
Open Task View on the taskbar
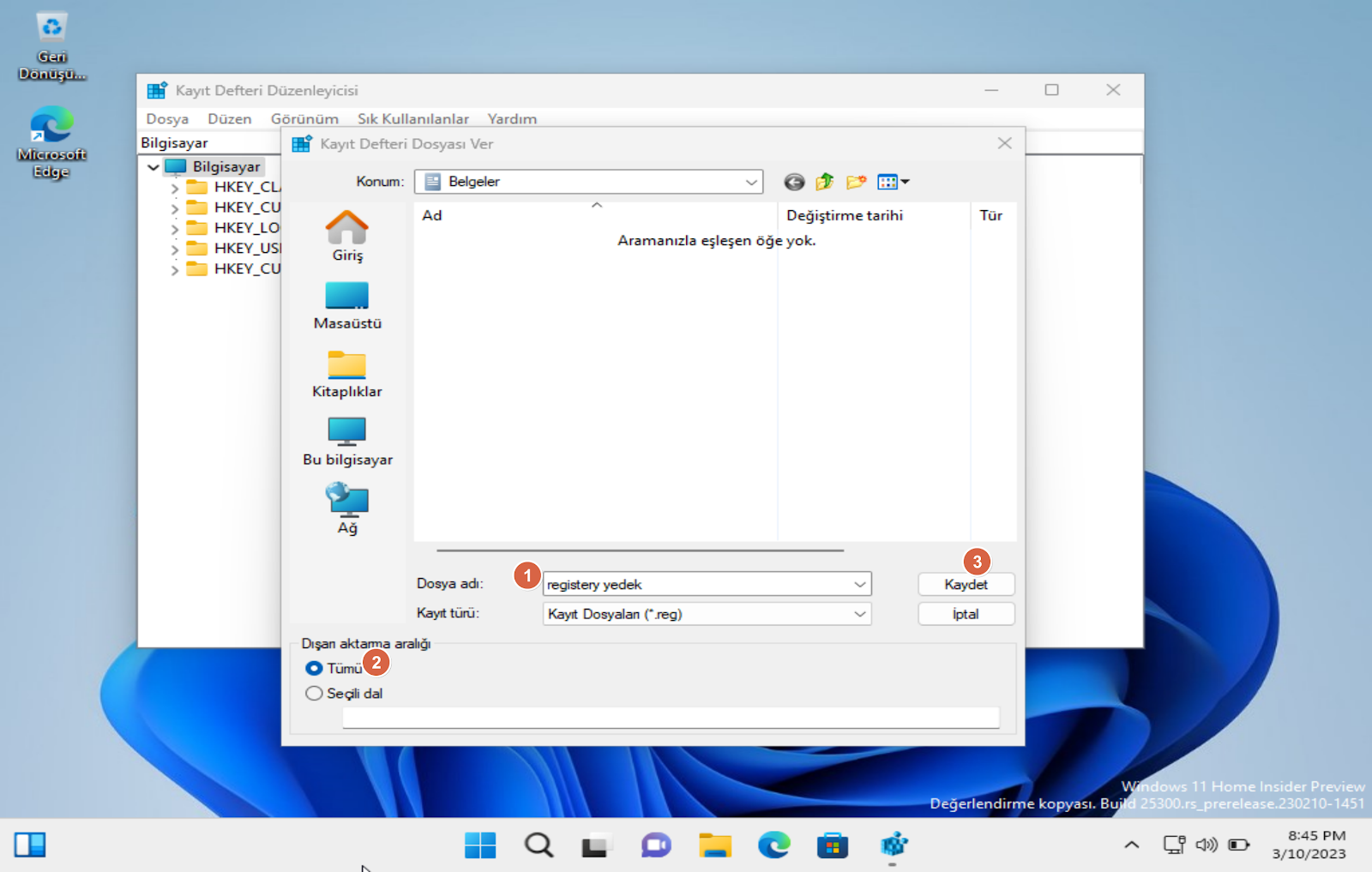pos(597,845)
